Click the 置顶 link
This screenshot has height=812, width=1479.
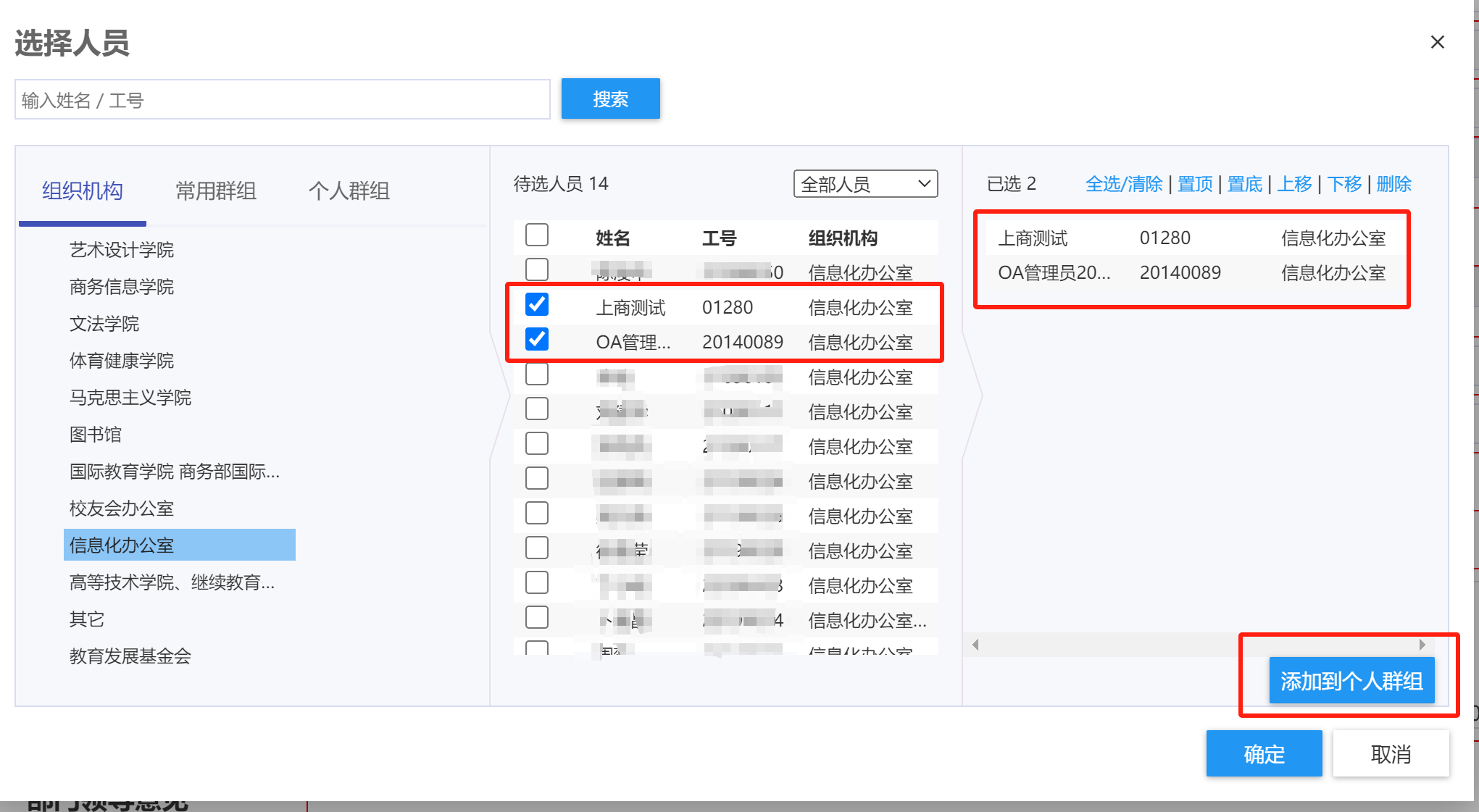click(x=1195, y=184)
